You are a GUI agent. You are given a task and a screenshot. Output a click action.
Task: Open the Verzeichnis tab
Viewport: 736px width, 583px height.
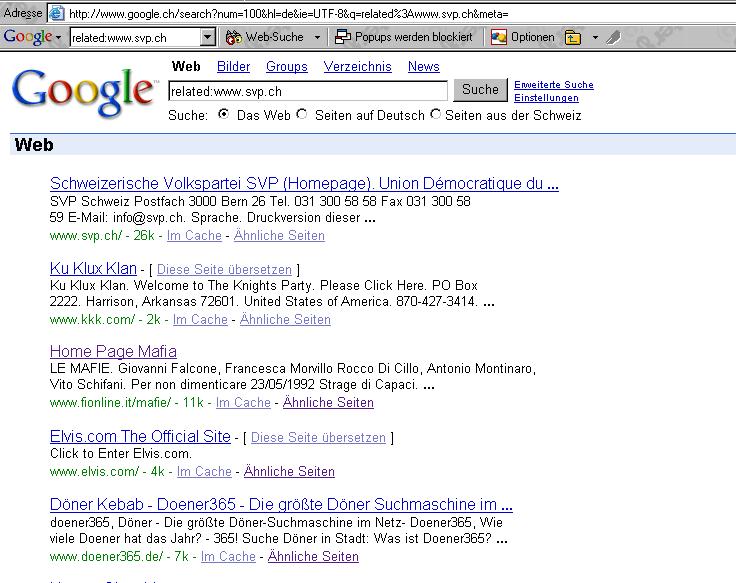(x=357, y=67)
